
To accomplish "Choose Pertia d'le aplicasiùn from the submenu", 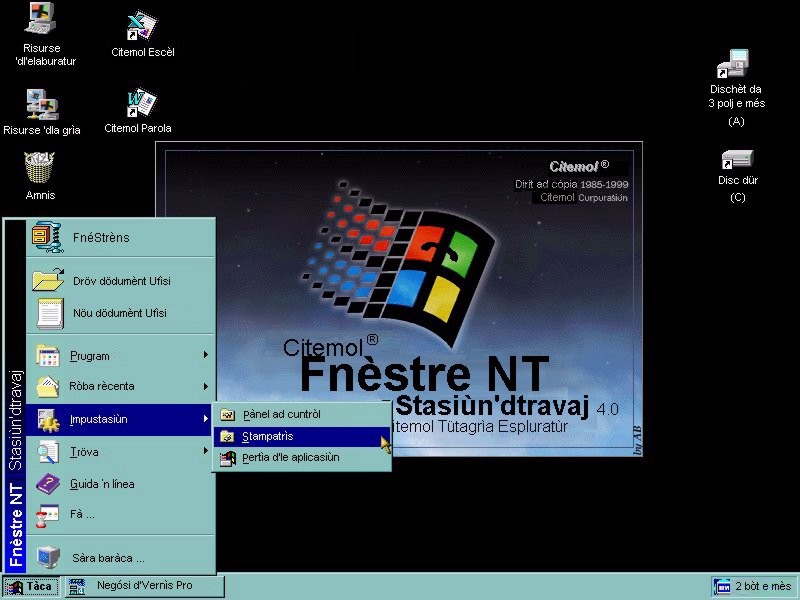I will click(302, 458).
